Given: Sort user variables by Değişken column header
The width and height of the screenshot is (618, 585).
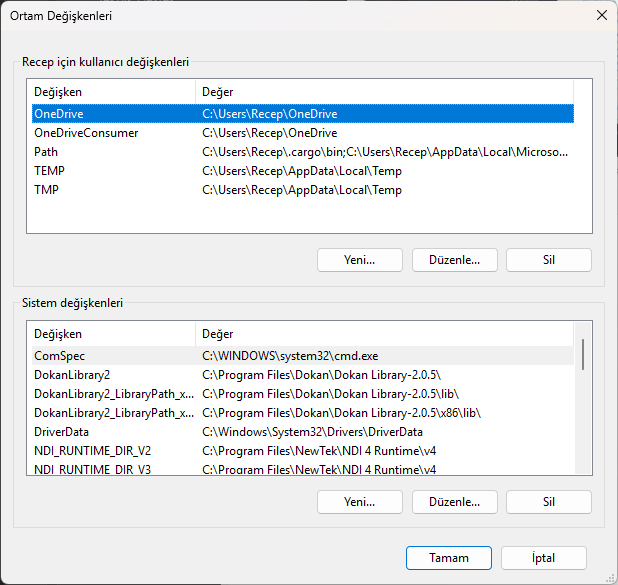Looking at the screenshot, I should tap(110, 92).
